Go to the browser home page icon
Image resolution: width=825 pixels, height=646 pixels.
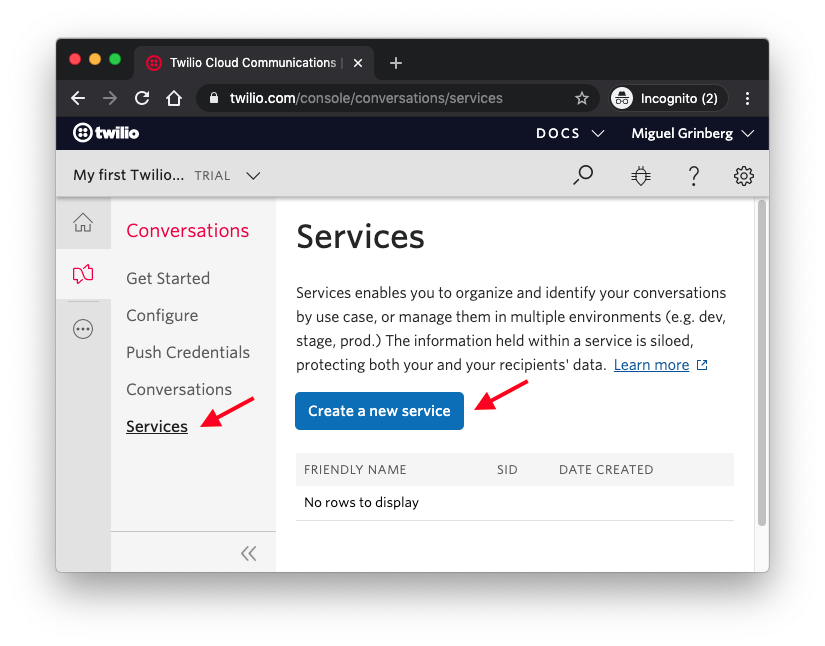174,98
